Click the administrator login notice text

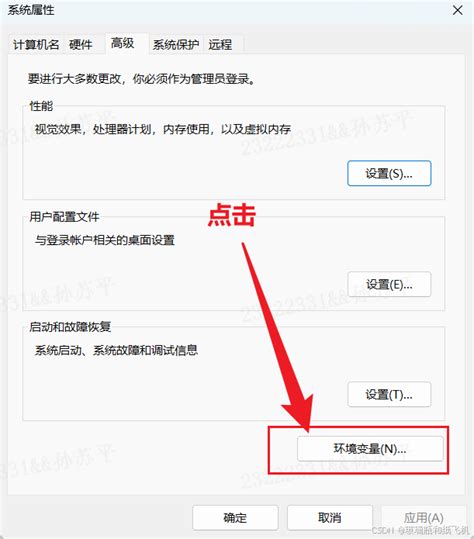coord(142,79)
